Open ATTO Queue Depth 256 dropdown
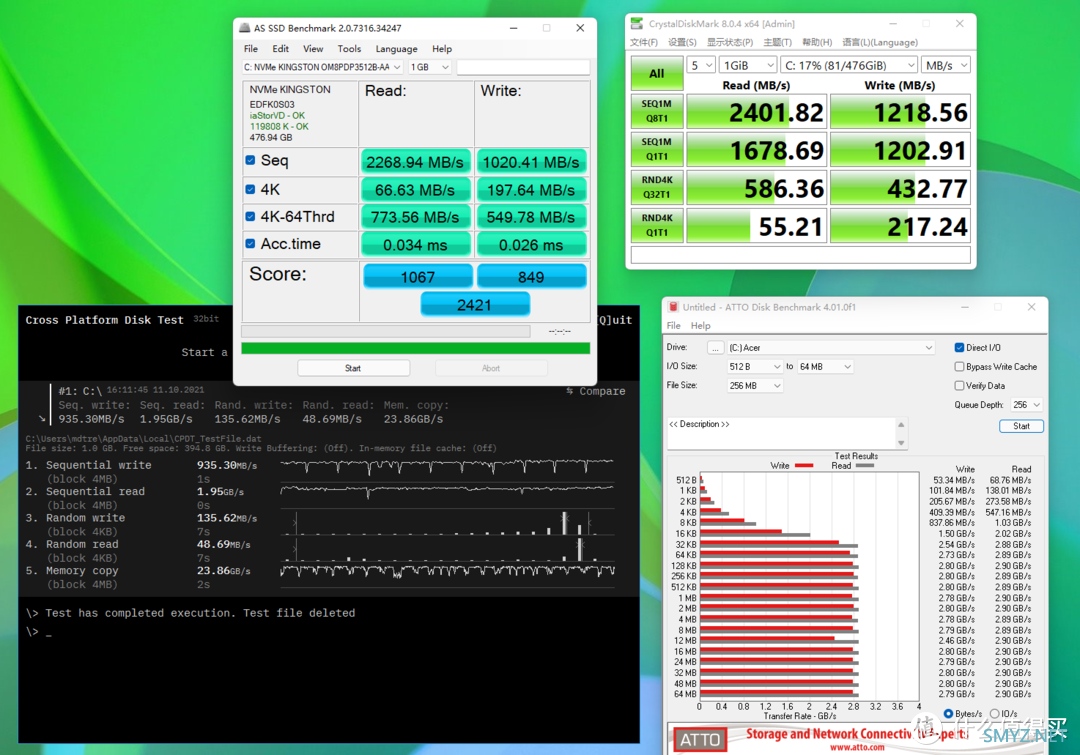Viewport: 1080px width, 755px height. tap(1026, 405)
